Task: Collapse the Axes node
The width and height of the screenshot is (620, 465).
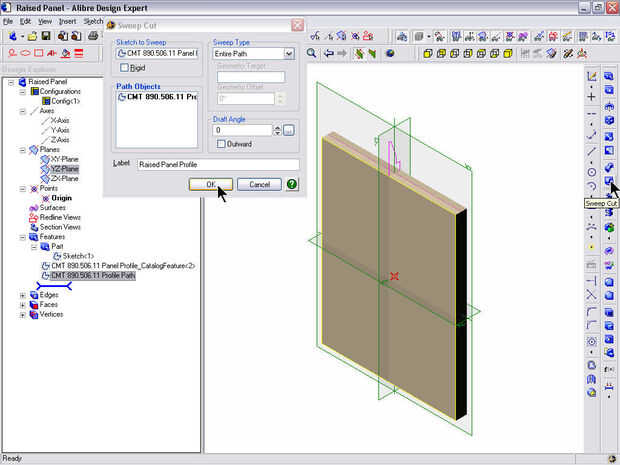Action: (23, 111)
